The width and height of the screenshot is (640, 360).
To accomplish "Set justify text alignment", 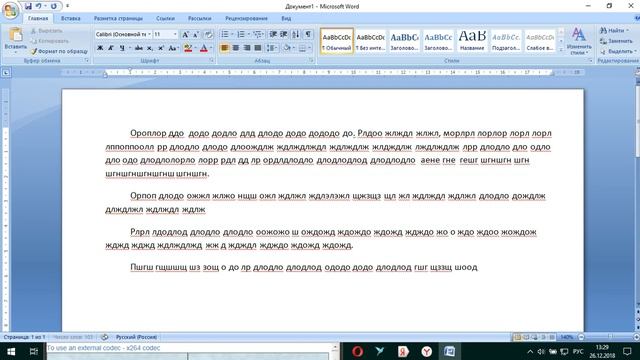I will (258, 48).
